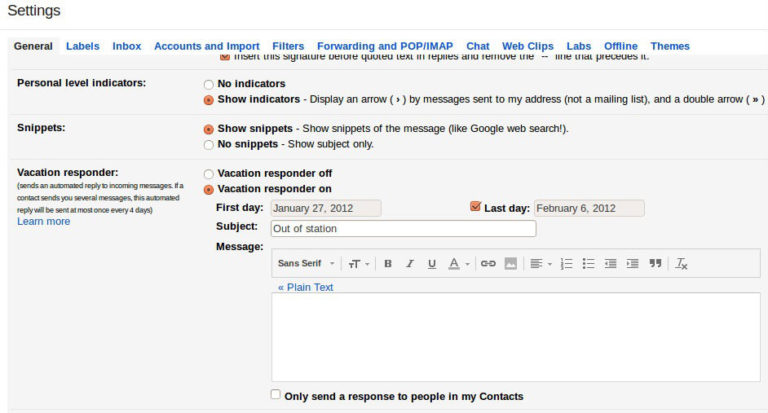Screen dimensions: 768x413
Task: Open the Labs tab
Action: coord(578,46)
